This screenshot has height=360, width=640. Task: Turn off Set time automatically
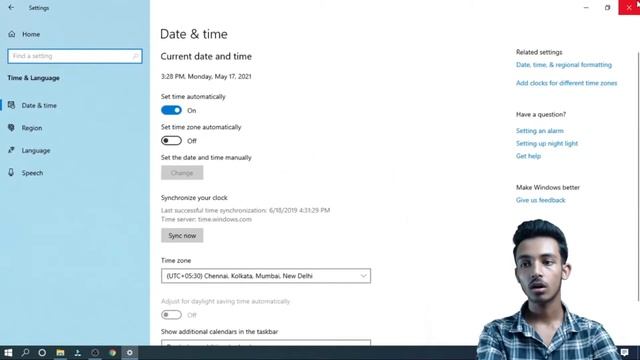click(171, 110)
